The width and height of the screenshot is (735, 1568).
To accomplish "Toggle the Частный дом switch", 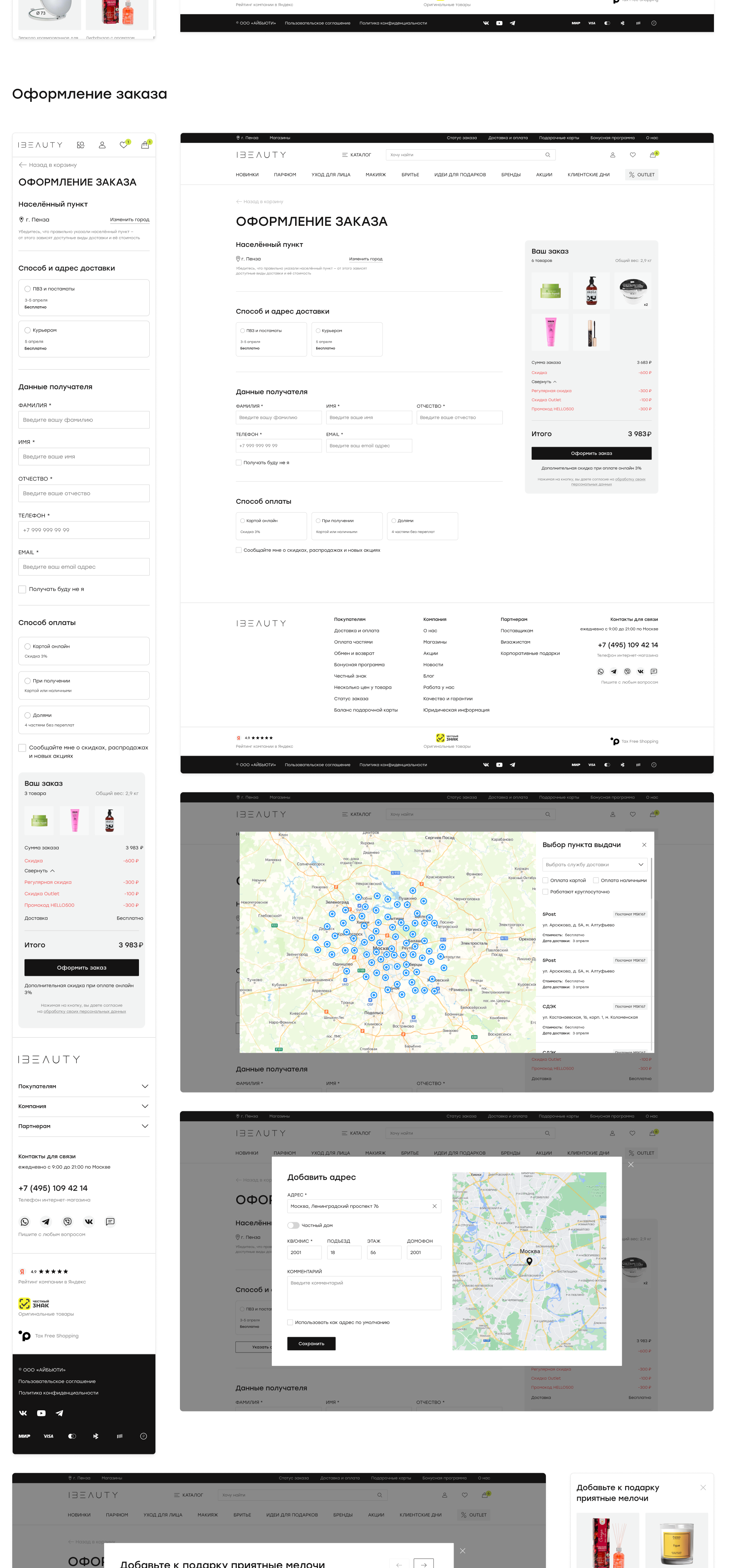I will 293,1225.
